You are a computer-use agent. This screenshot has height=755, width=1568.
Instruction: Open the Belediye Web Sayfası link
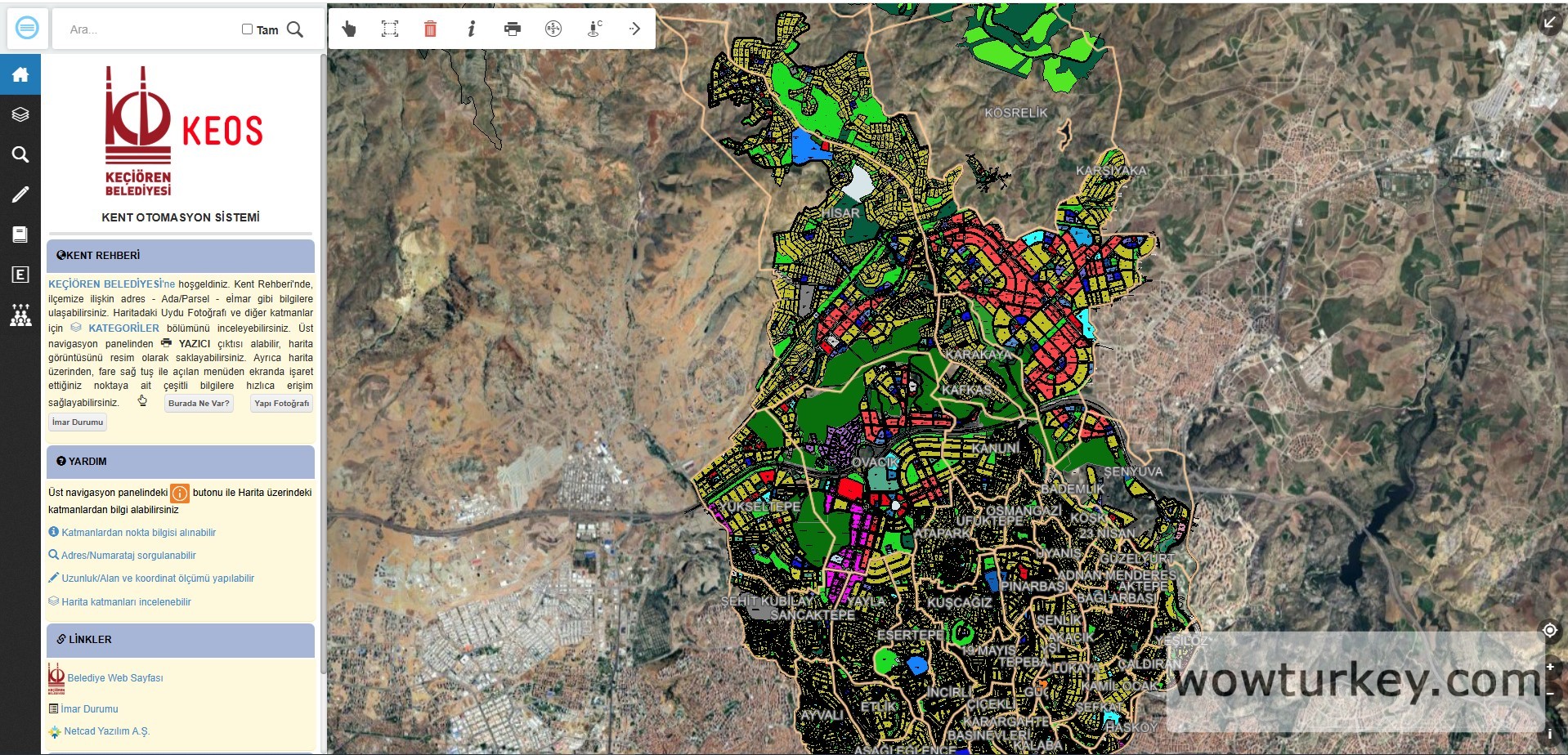click(114, 678)
